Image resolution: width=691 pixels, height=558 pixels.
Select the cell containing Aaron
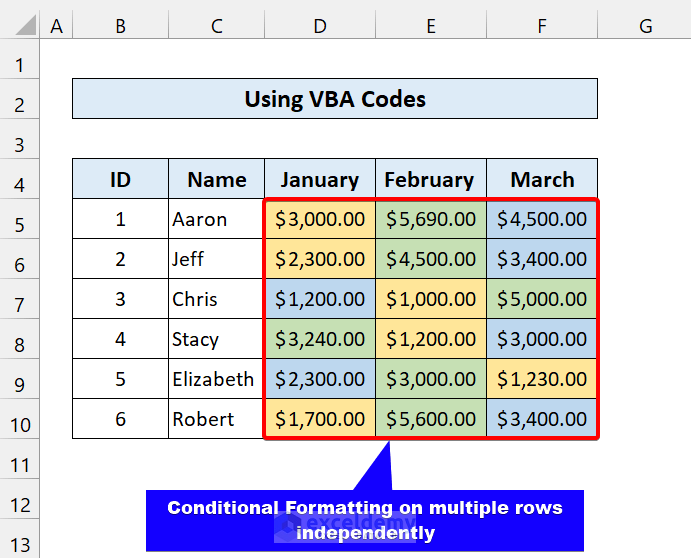point(216,219)
